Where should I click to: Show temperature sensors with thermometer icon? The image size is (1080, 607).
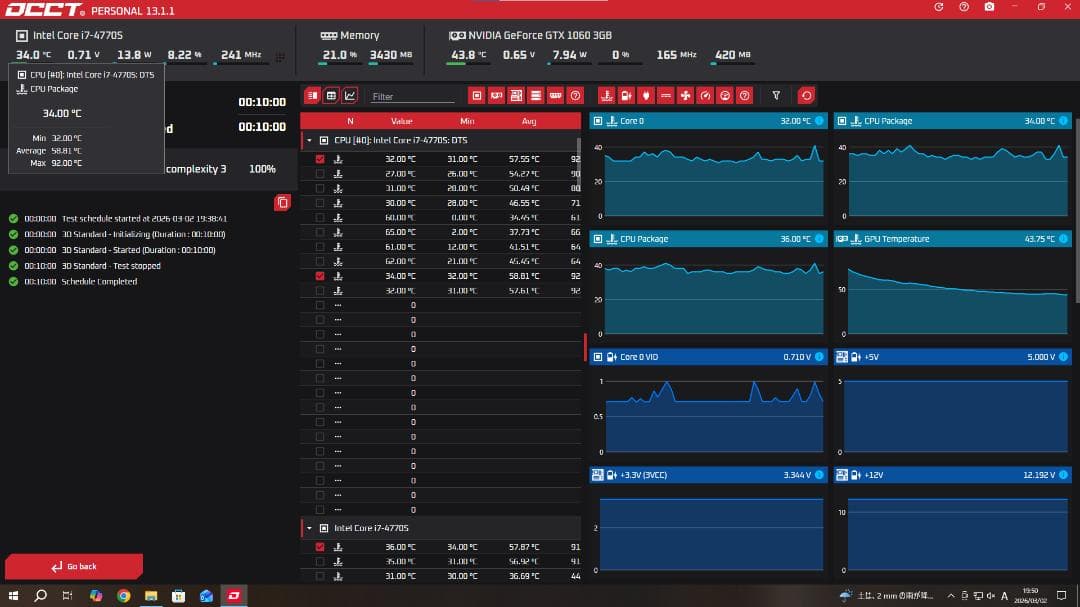(606, 96)
